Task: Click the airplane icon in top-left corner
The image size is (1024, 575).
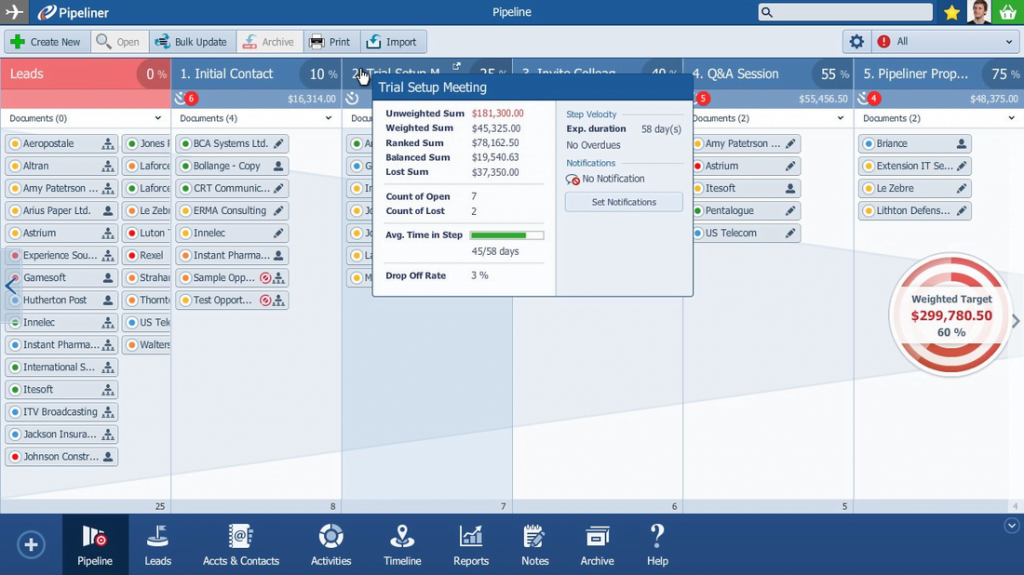Action: pyautogui.click(x=14, y=12)
